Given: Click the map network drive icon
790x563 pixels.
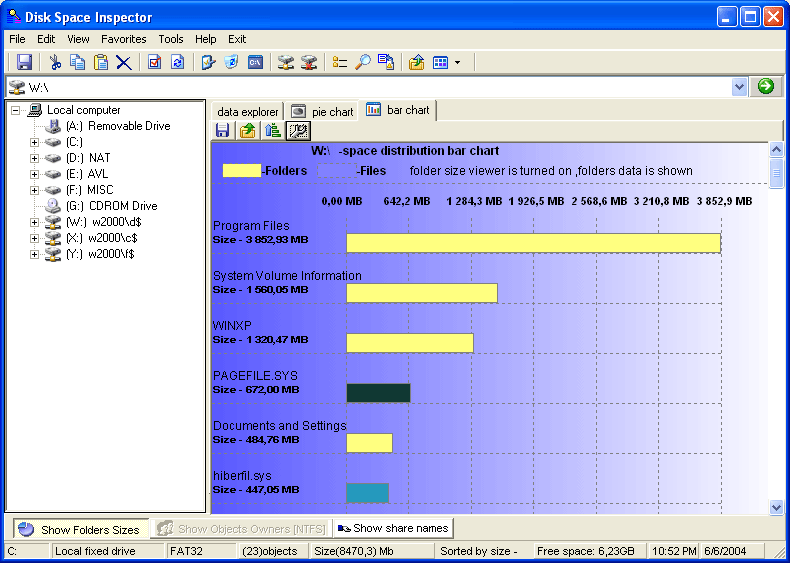Looking at the screenshot, I should (286, 62).
